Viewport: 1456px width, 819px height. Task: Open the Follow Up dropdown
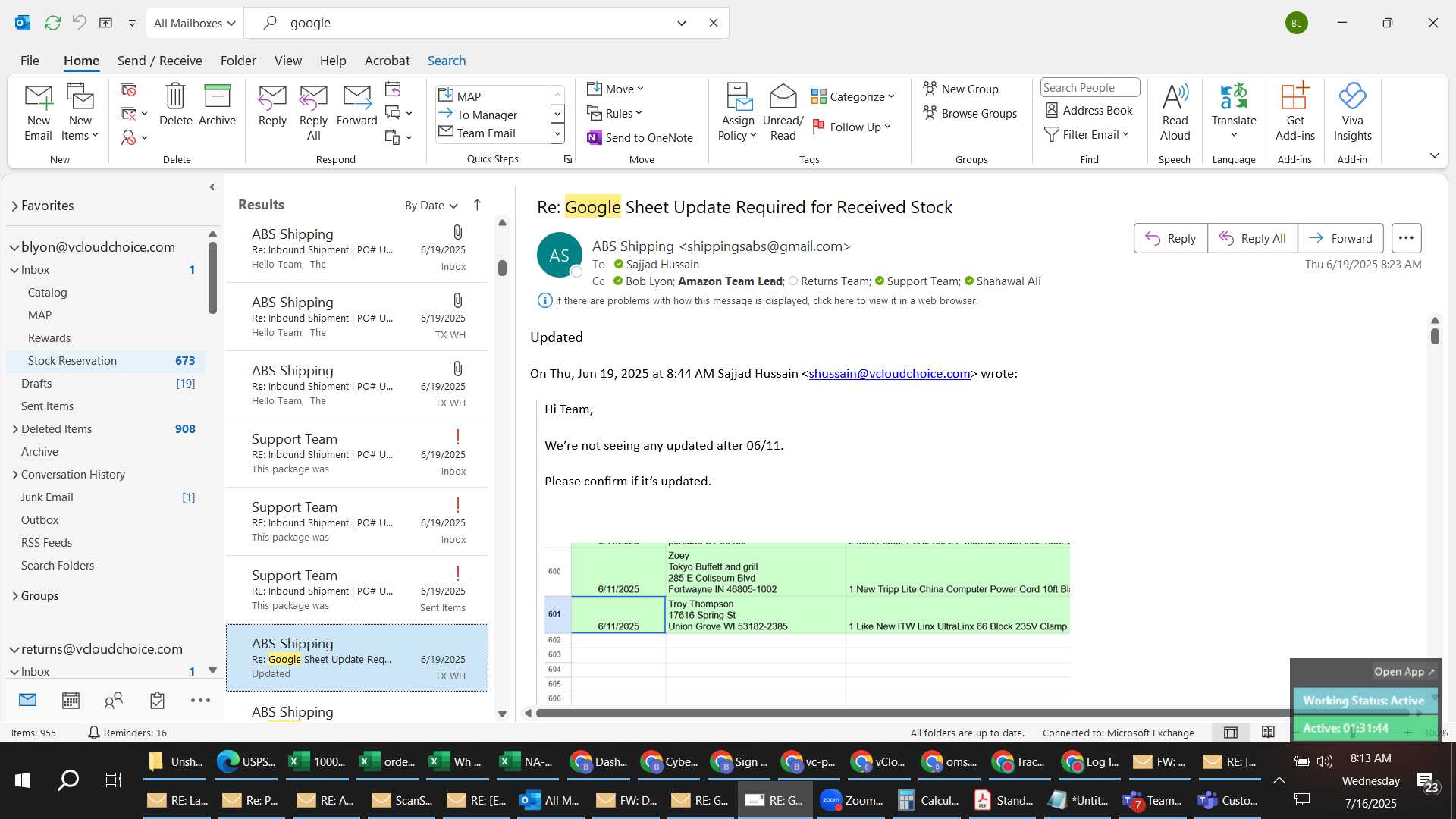click(x=851, y=127)
